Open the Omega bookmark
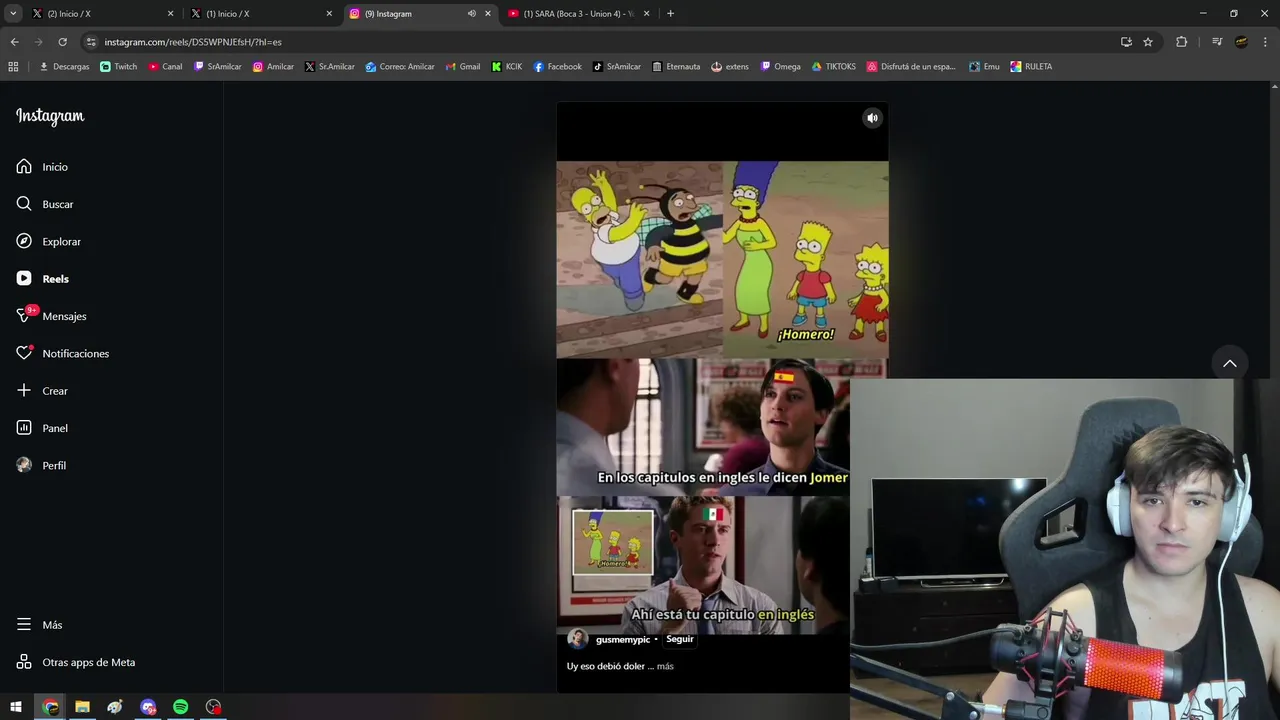Viewport: 1280px width, 720px height. tap(780, 67)
